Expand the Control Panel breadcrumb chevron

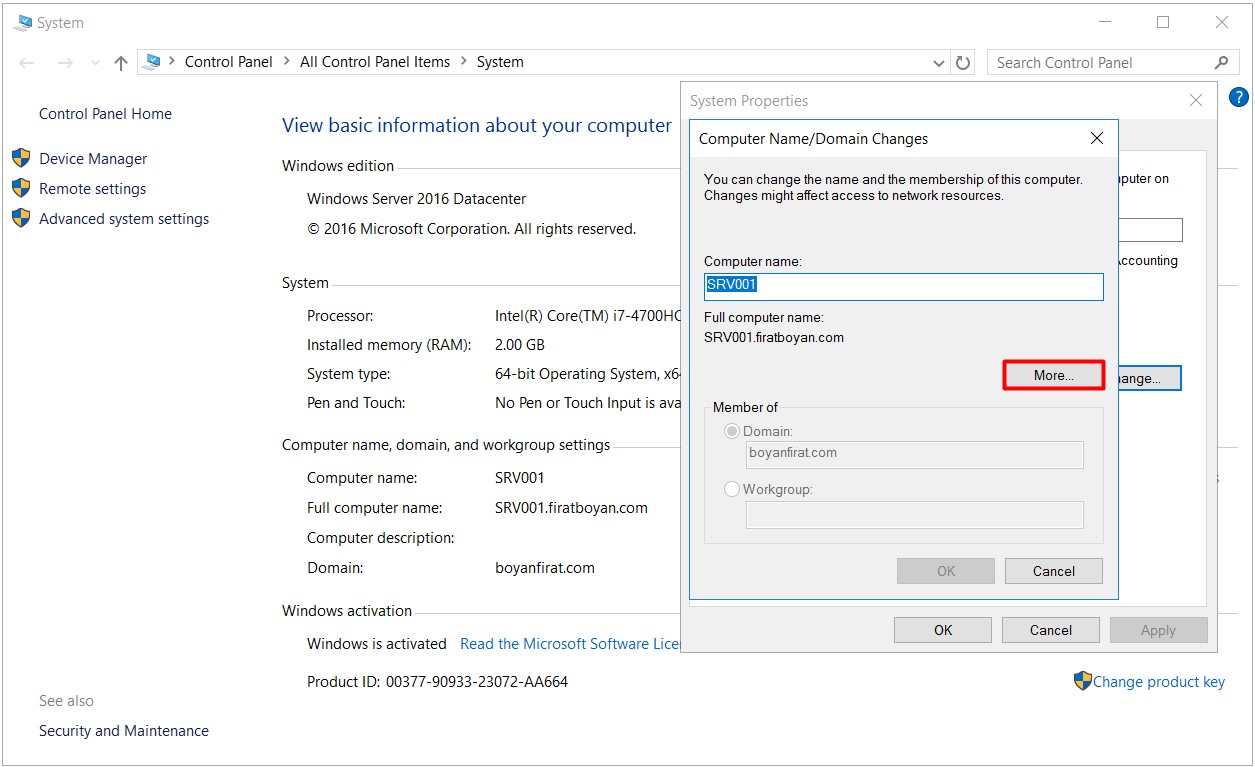[x=287, y=62]
